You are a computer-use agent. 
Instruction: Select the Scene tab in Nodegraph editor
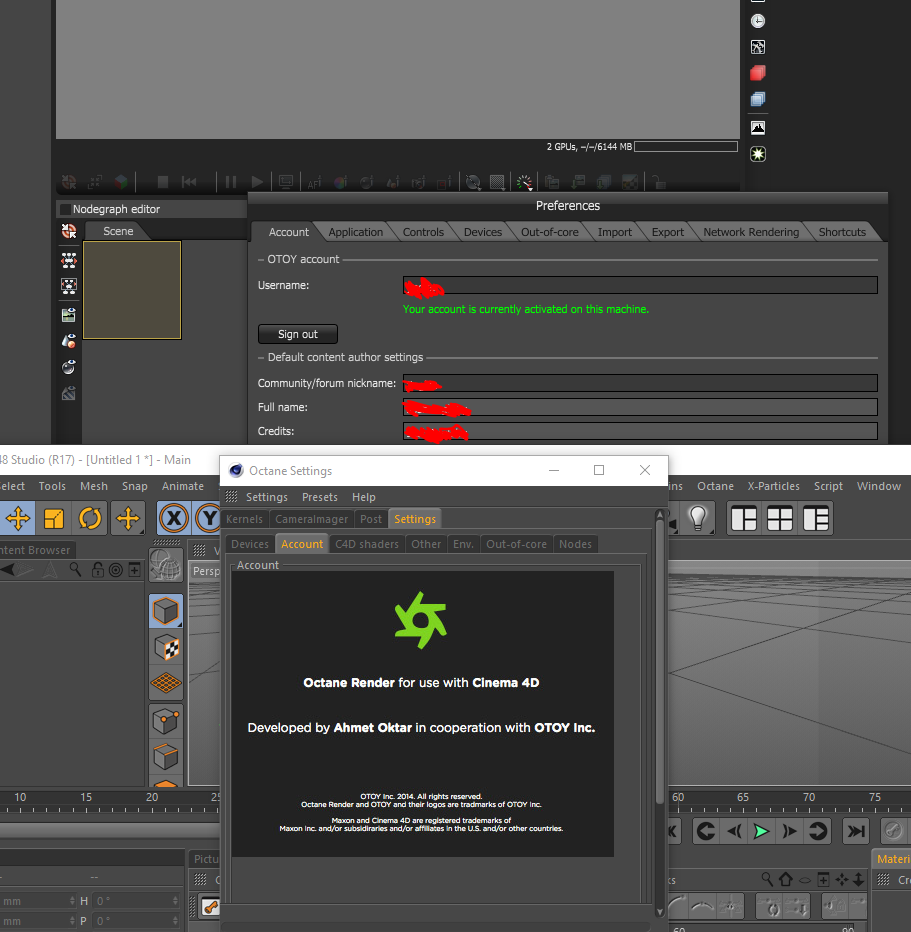[x=118, y=231]
